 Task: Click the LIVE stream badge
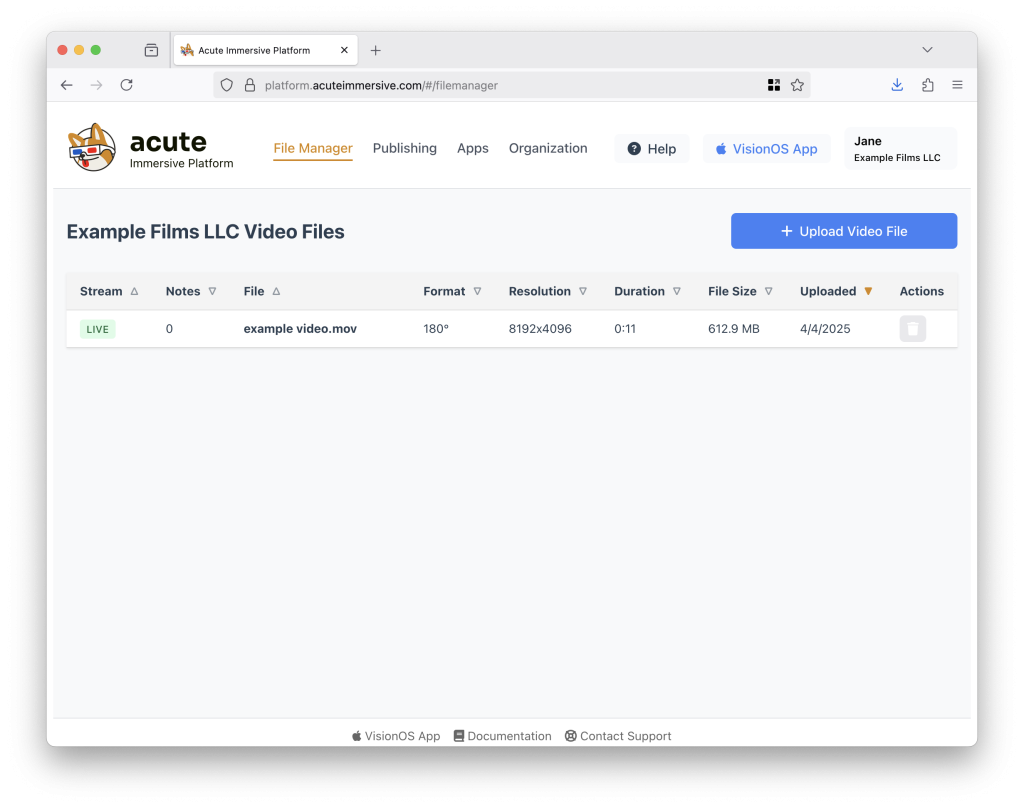point(97,329)
